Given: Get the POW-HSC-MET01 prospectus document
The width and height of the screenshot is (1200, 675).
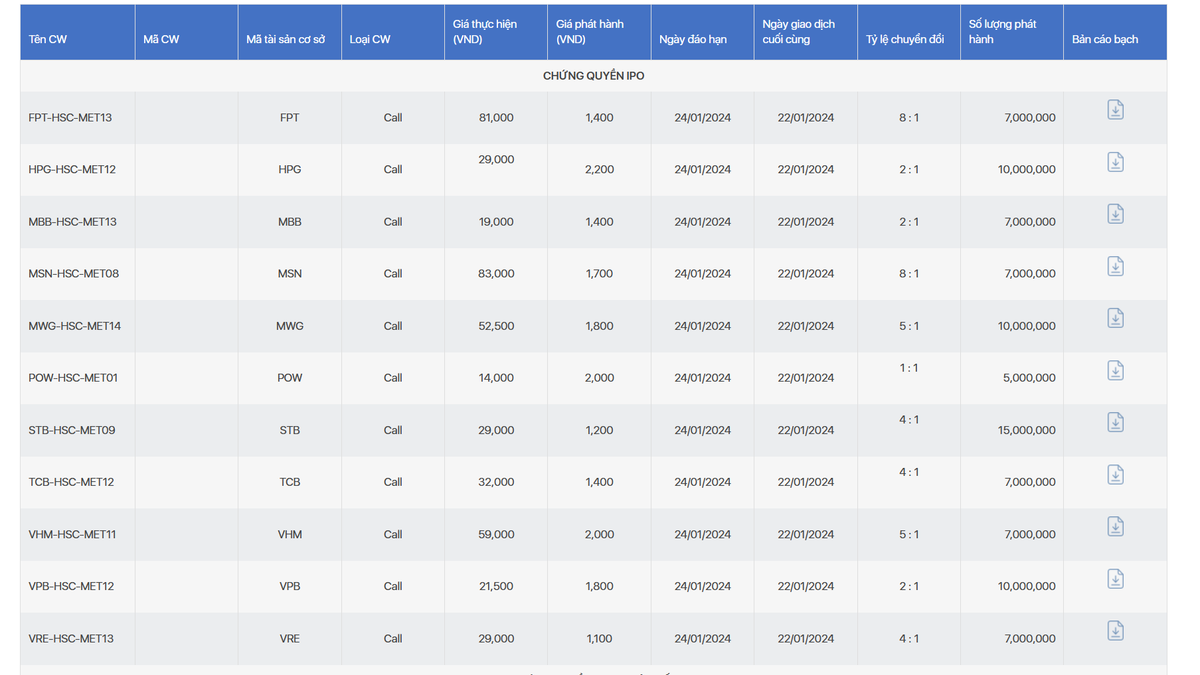Looking at the screenshot, I should (1115, 371).
